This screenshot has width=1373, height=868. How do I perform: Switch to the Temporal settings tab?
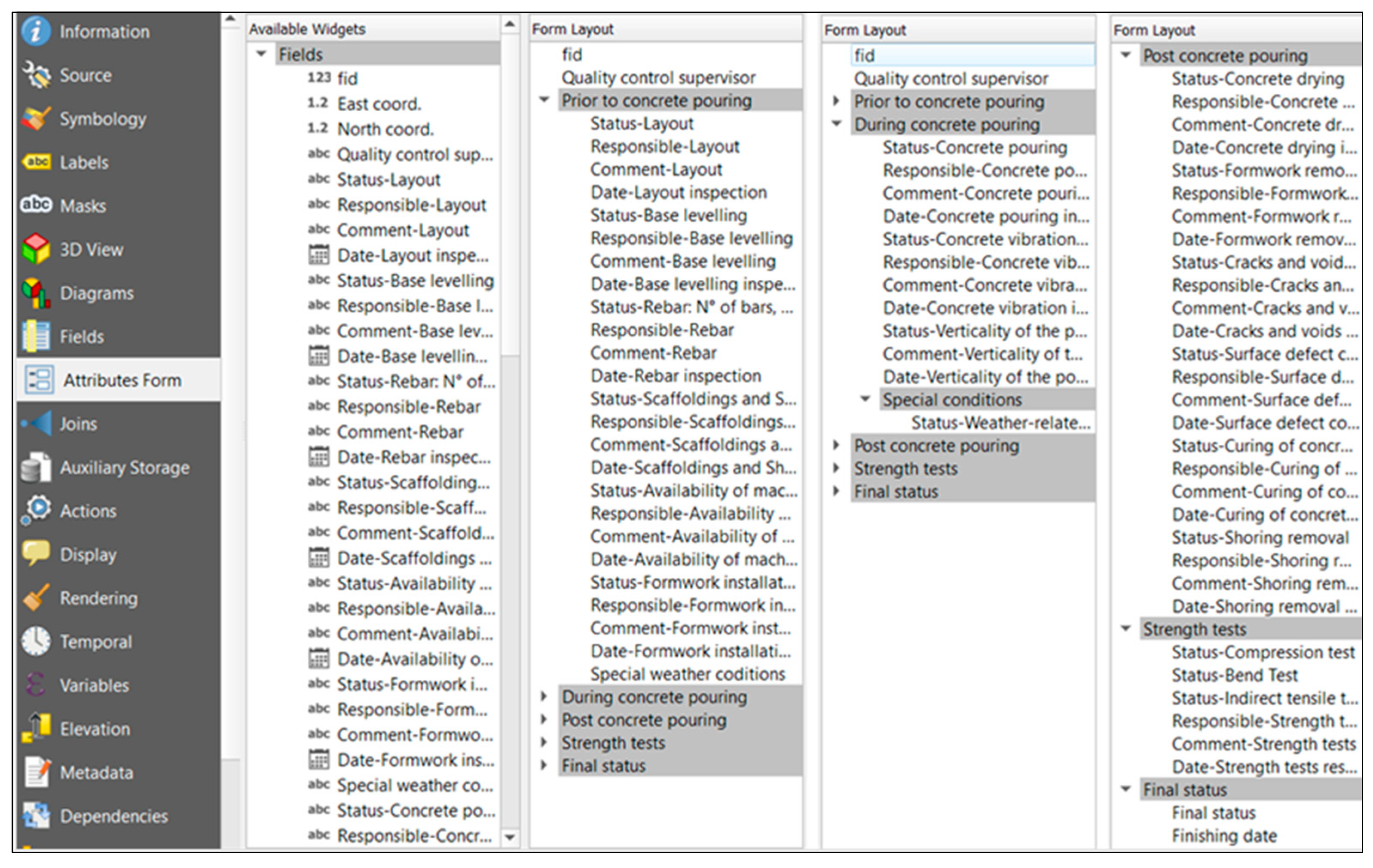pyautogui.click(x=119, y=642)
